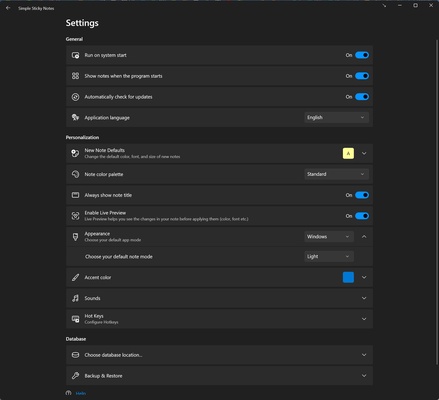Expand the Hot Keys section
The width and height of the screenshot is (439, 400).
[364, 319]
